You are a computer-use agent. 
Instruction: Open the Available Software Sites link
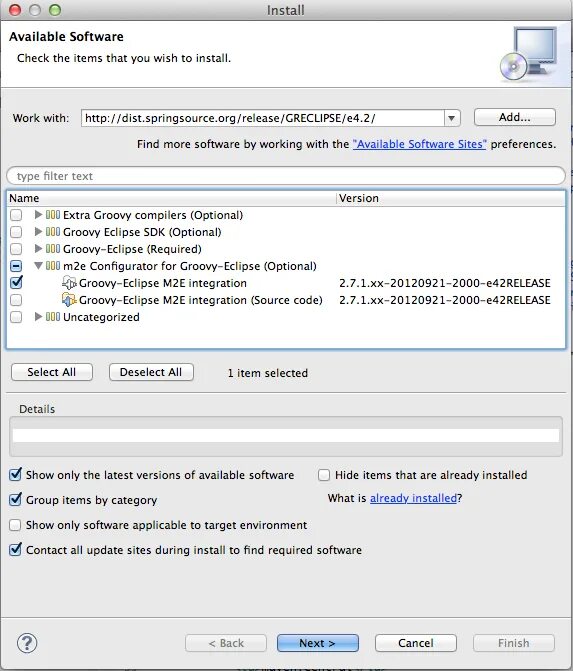[419, 144]
